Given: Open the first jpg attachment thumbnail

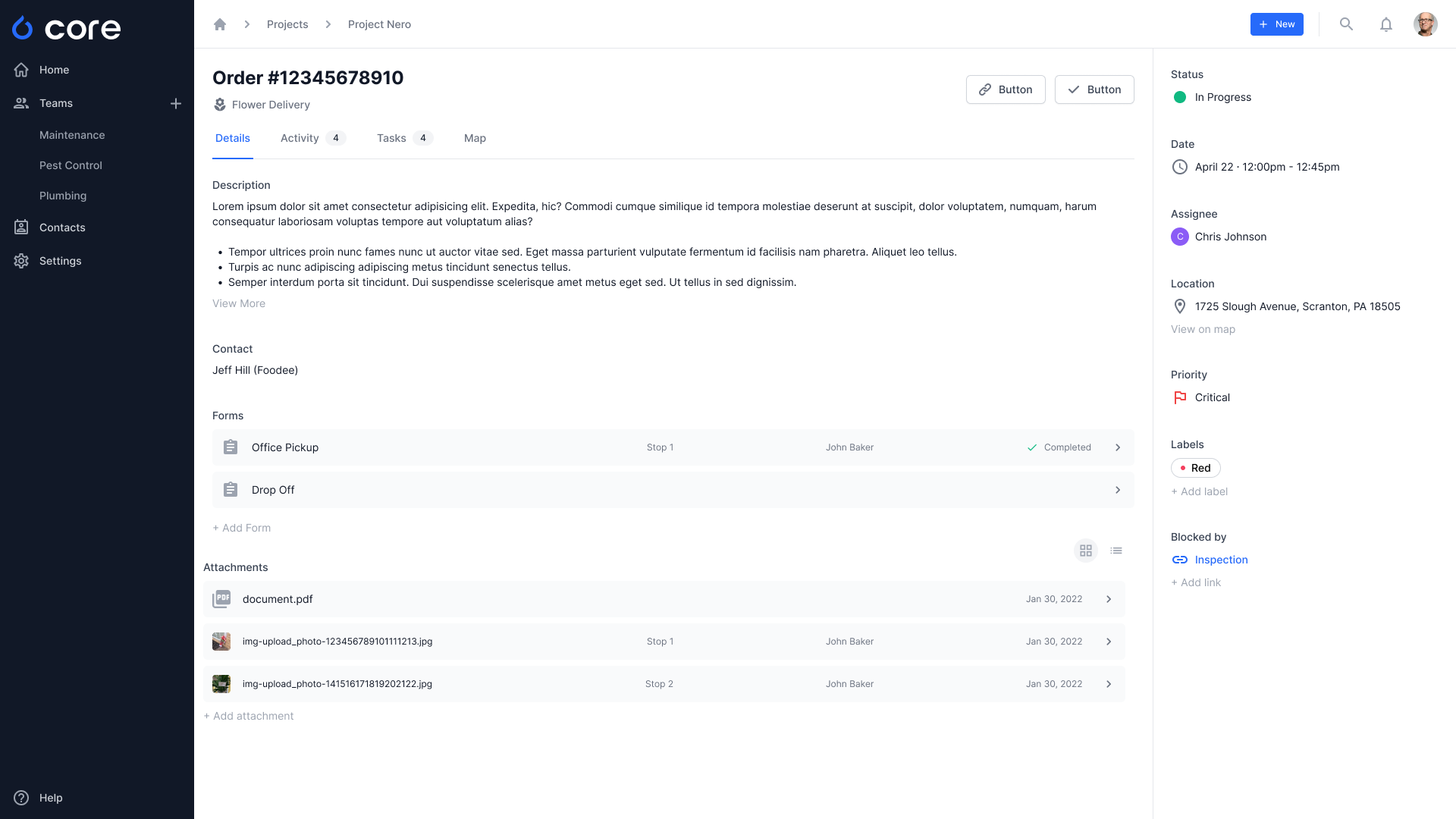Looking at the screenshot, I should [221, 642].
